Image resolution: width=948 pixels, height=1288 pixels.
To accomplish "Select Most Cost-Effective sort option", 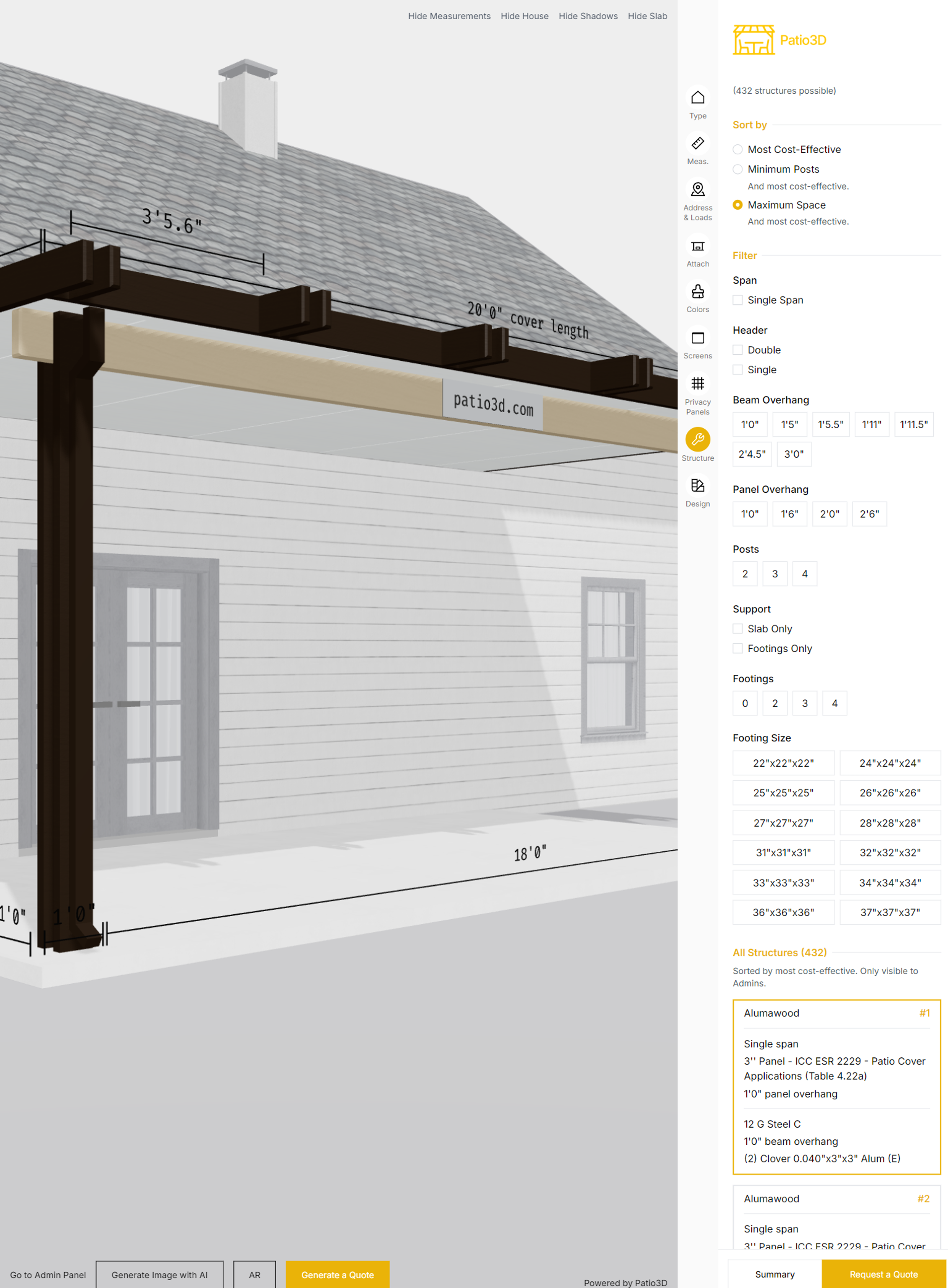I will [x=737, y=150].
